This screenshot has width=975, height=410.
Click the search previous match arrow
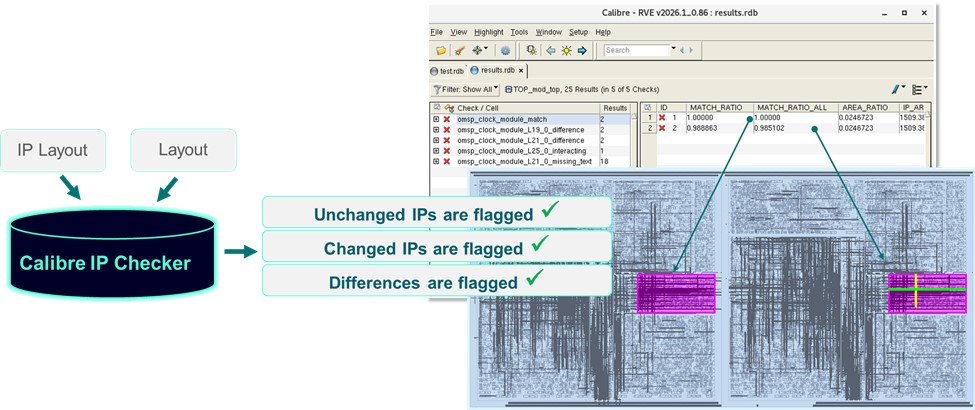[x=682, y=50]
